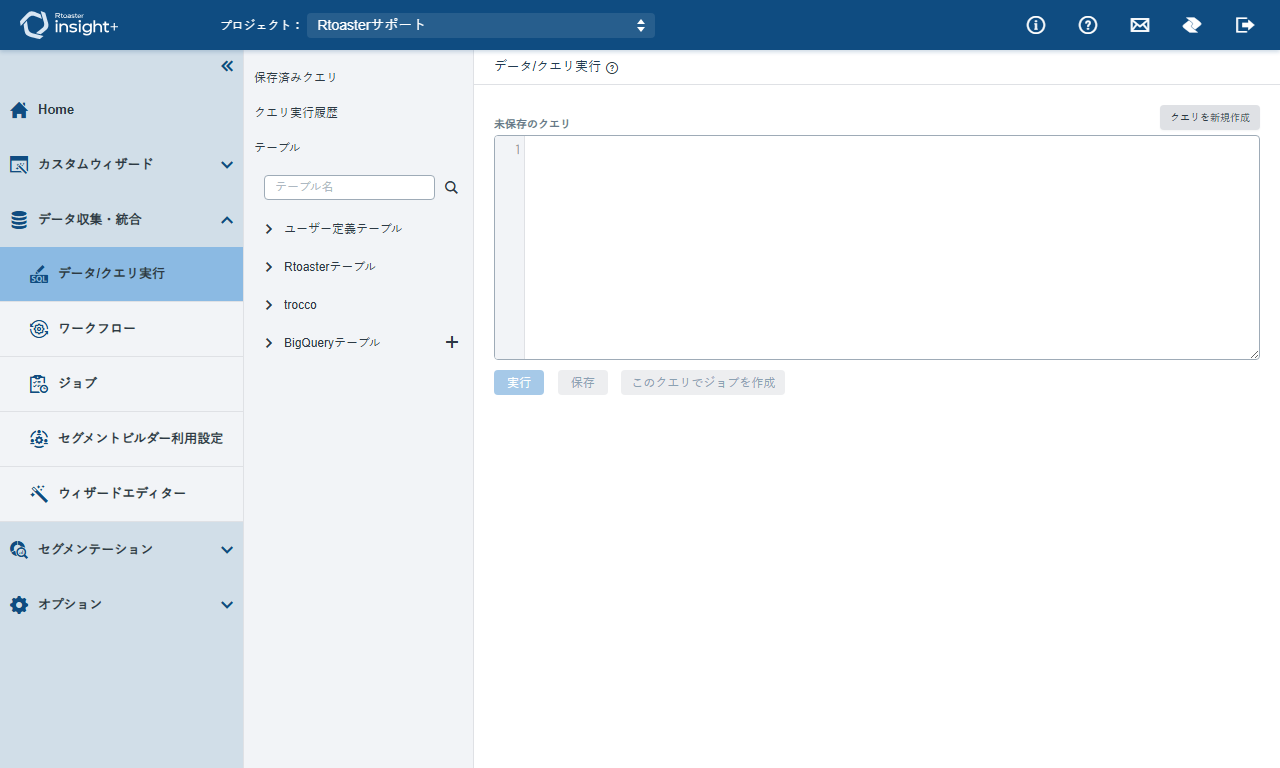Click the editor resize handle corner
The image size is (1280, 768).
pos(1254,354)
